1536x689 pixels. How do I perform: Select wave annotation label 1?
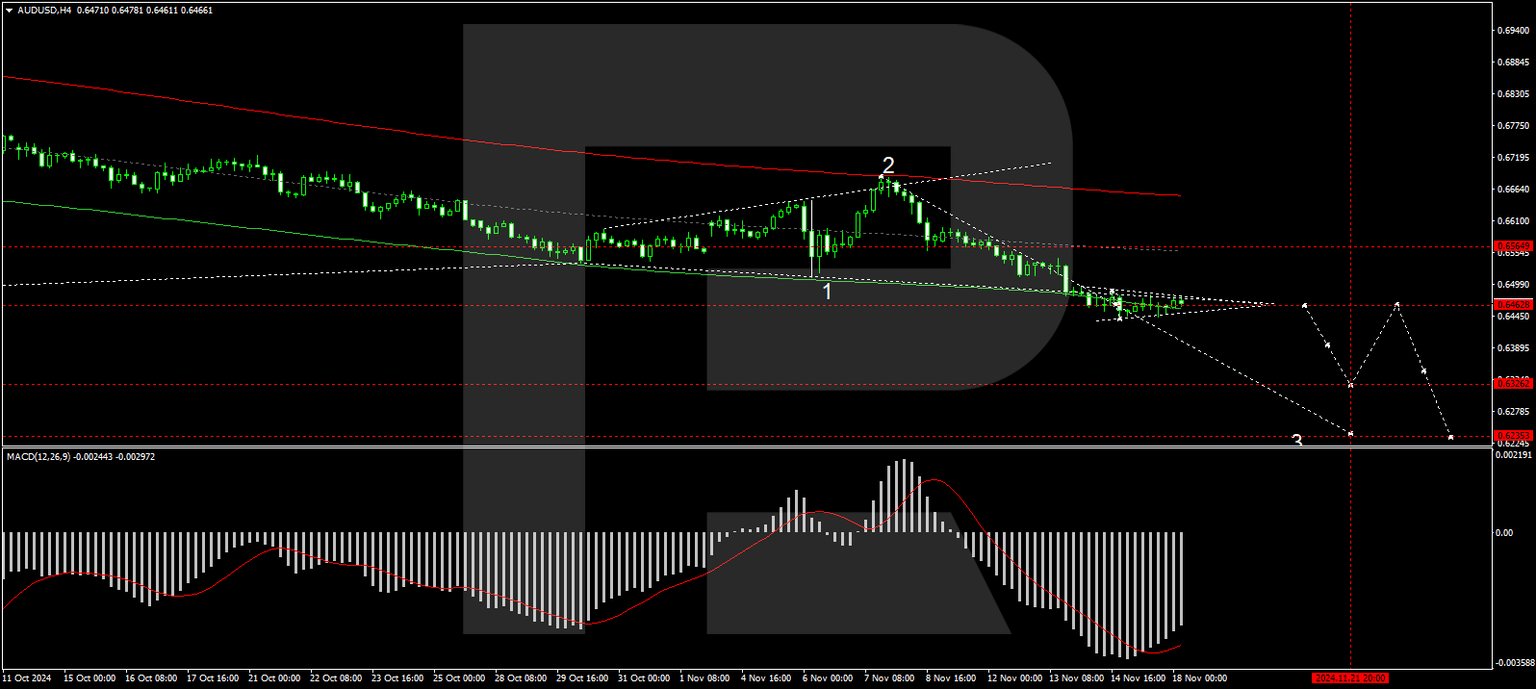click(x=826, y=290)
